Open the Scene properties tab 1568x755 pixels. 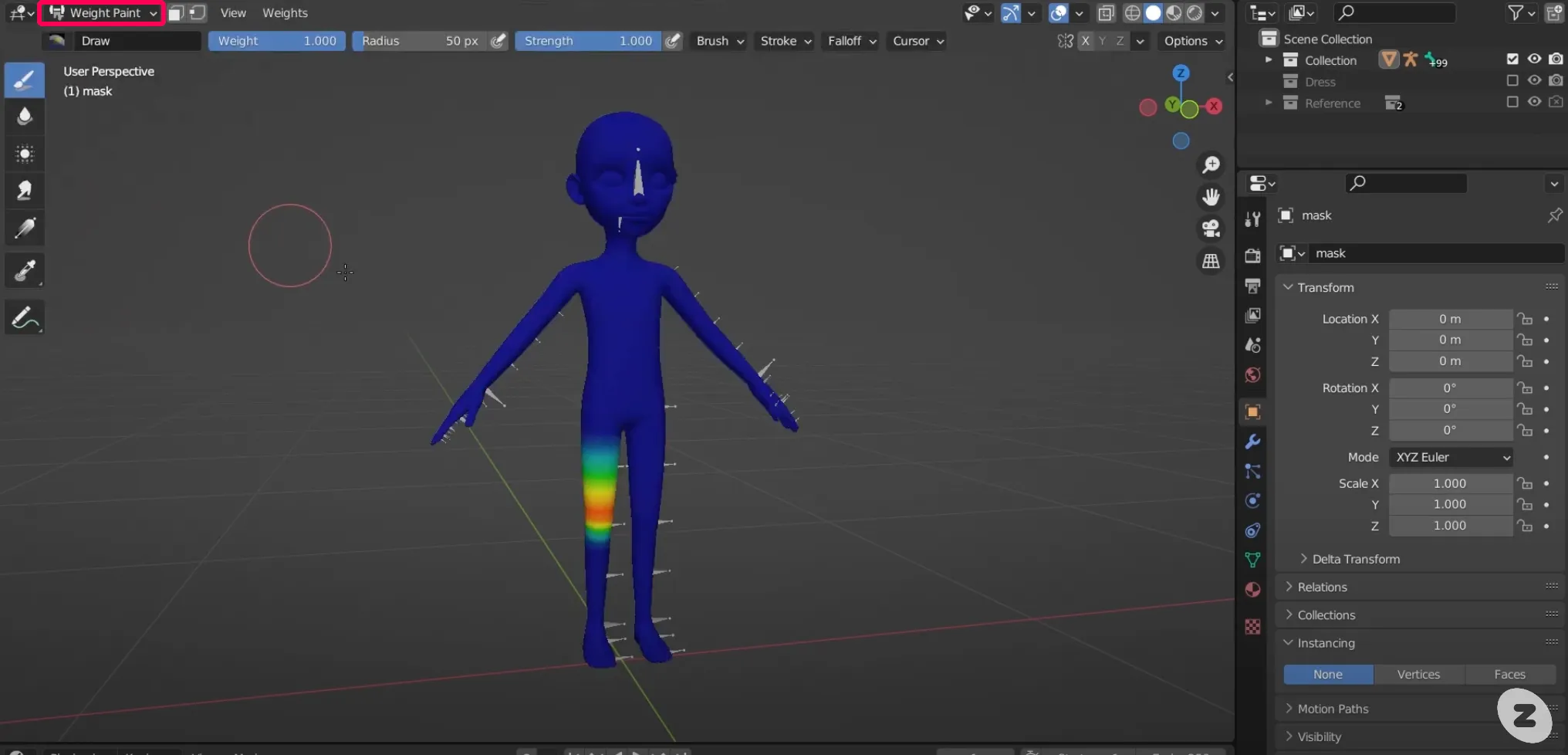[1252, 345]
